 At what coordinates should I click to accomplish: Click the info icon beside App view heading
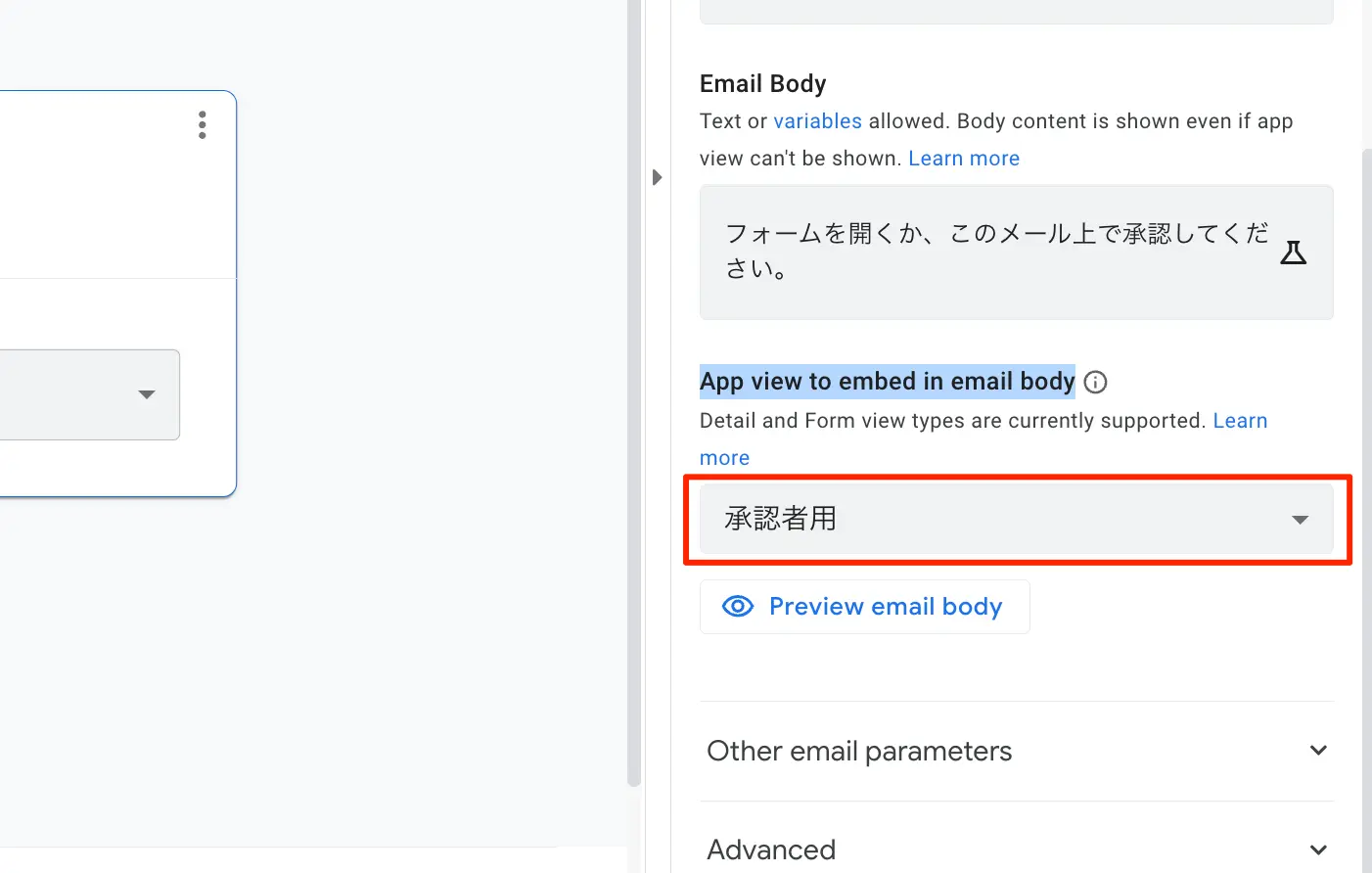(x=1096, y=383)
